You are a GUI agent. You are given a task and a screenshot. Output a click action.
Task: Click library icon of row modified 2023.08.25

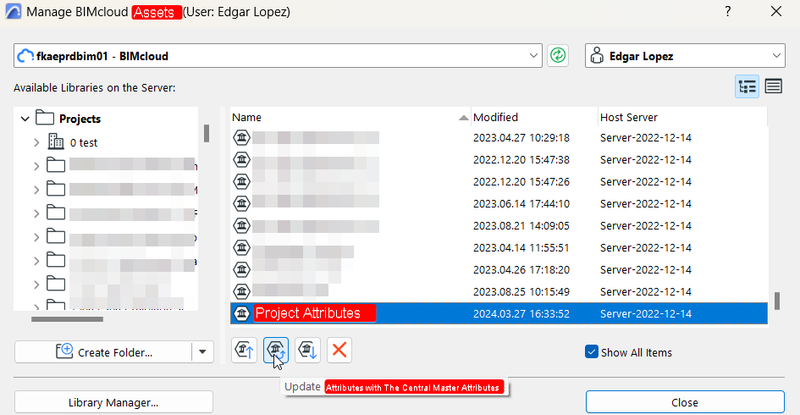pos(242,291)
